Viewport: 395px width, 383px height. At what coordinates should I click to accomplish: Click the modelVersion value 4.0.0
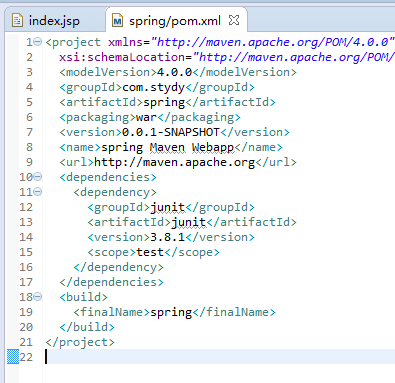click(174, 72)
